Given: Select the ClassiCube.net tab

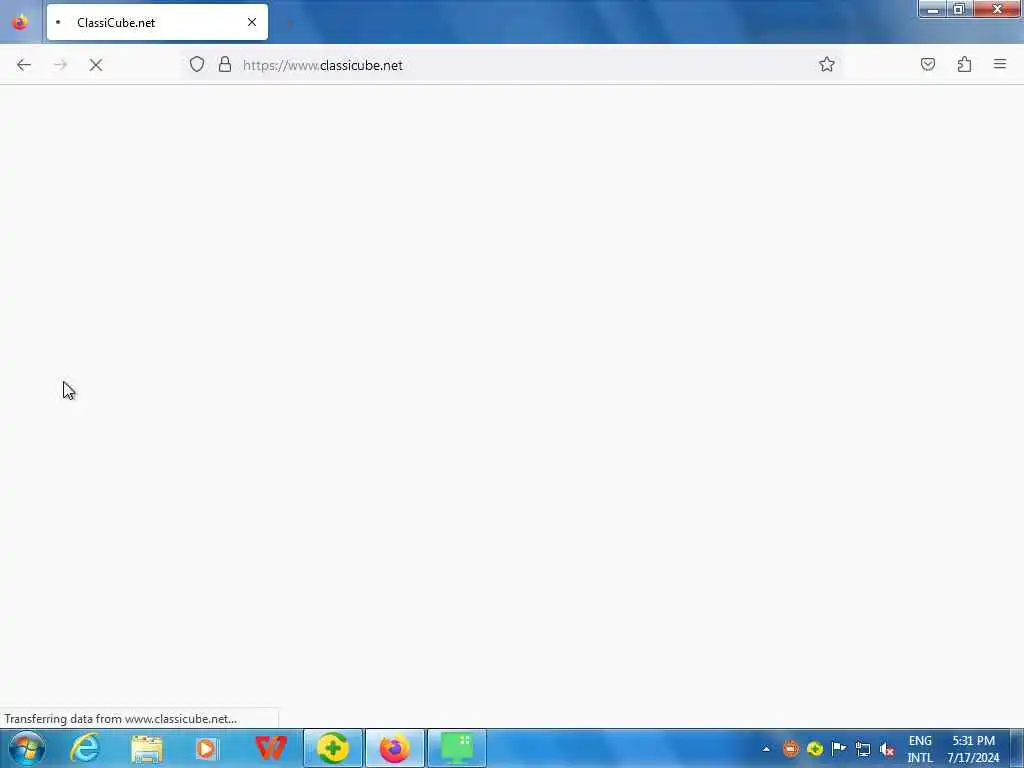Looking at the screenshot, I should click(157, 22).
